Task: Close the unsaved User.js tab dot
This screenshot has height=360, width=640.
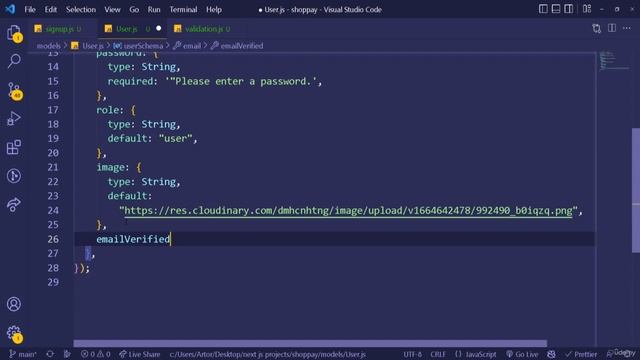Action: (159, 28)
